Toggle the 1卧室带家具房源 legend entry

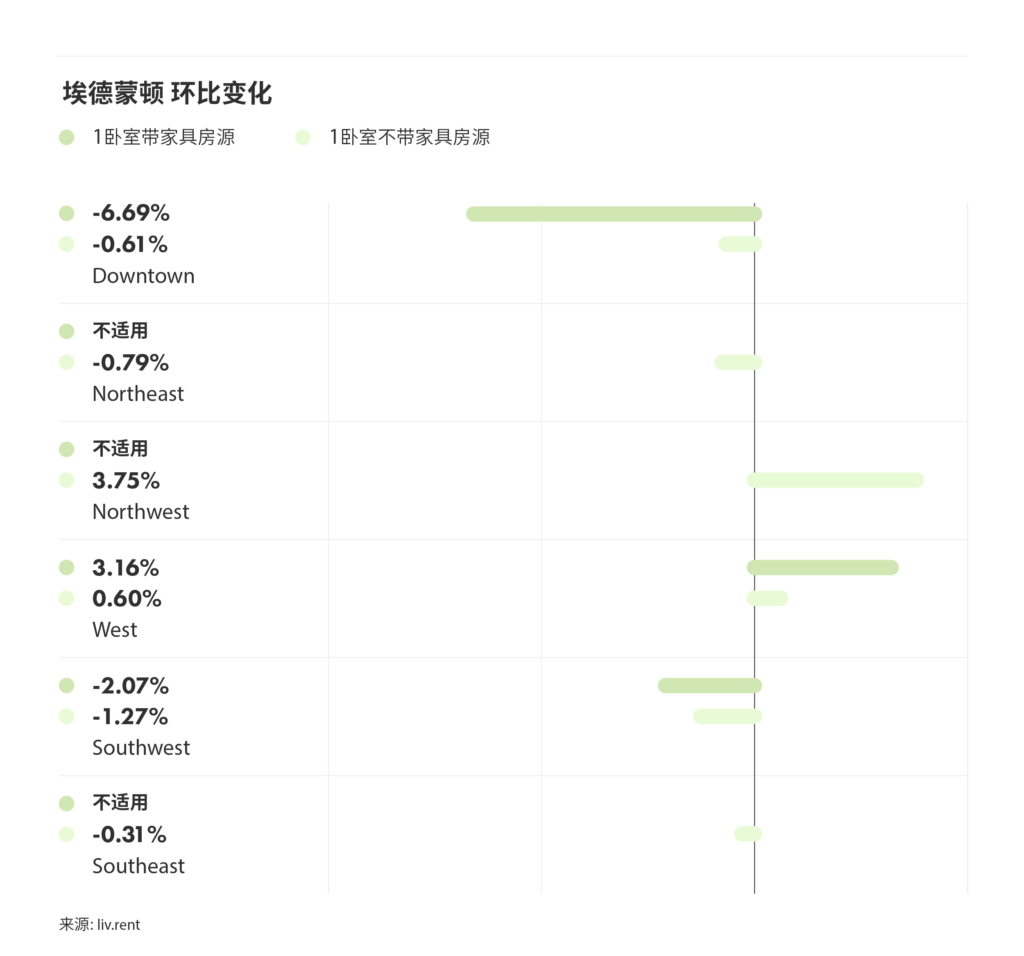149,138
